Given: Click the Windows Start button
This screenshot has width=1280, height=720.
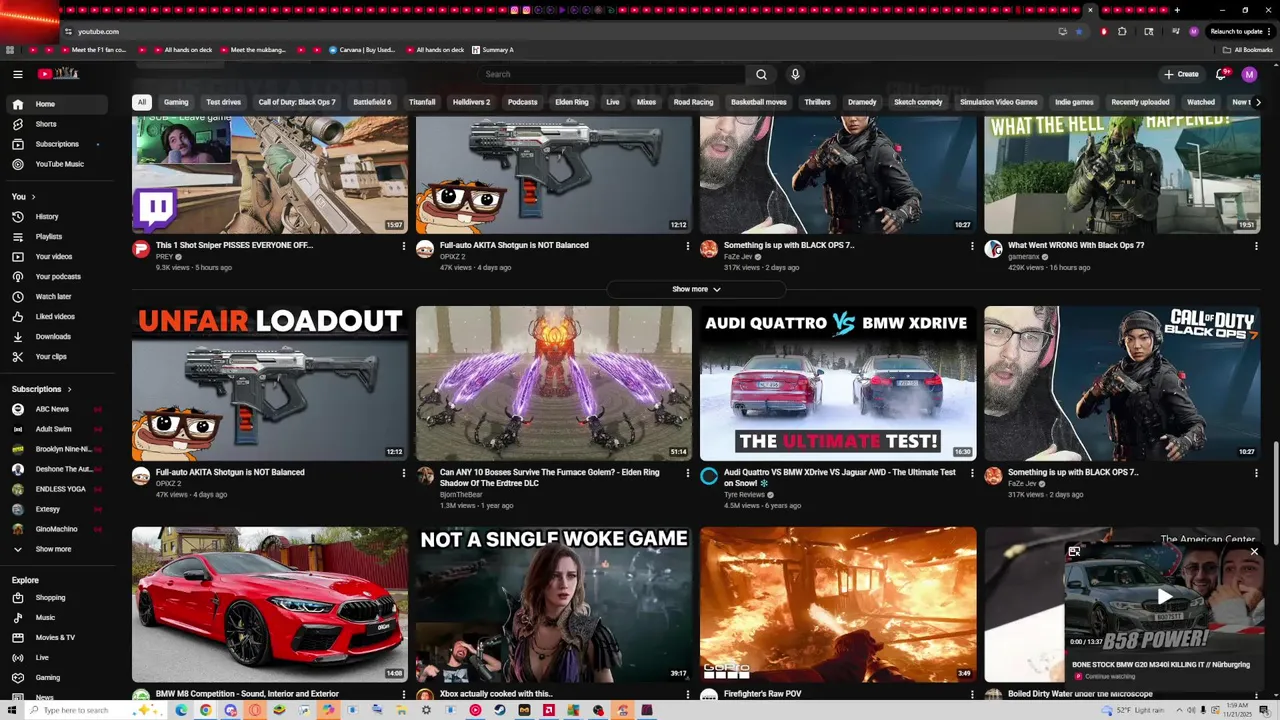Looking at the screenshot, I should [10, 710].
